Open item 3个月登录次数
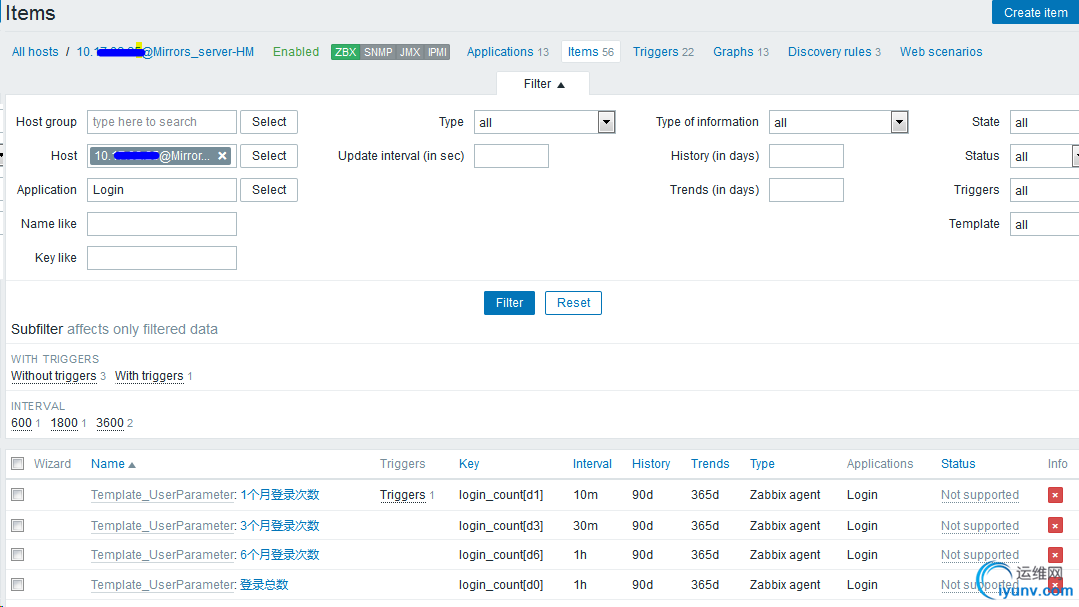The width and height of the screenshot is (1079, 607). click(x=279, y=526)
